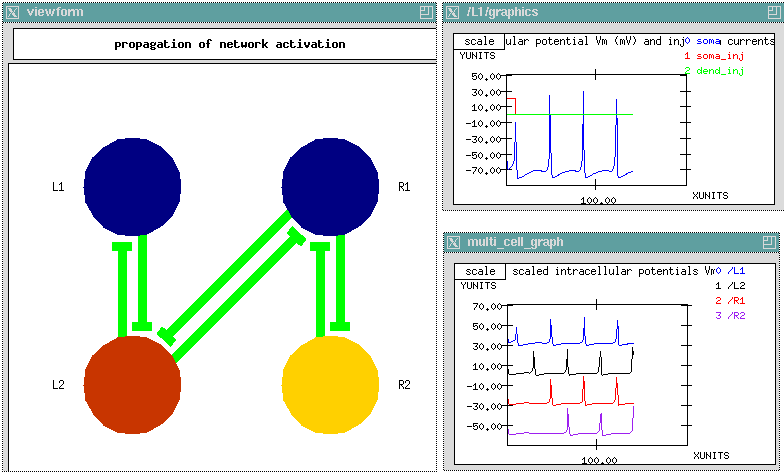Click the R1 neuron circle
This screenshot has height=475, width=784.
click(330, 186)
